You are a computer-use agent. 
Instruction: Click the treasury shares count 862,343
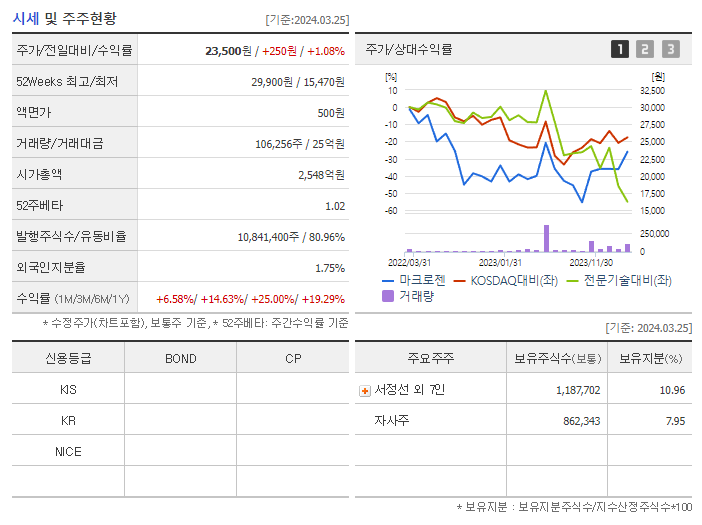tap(582, 421)
